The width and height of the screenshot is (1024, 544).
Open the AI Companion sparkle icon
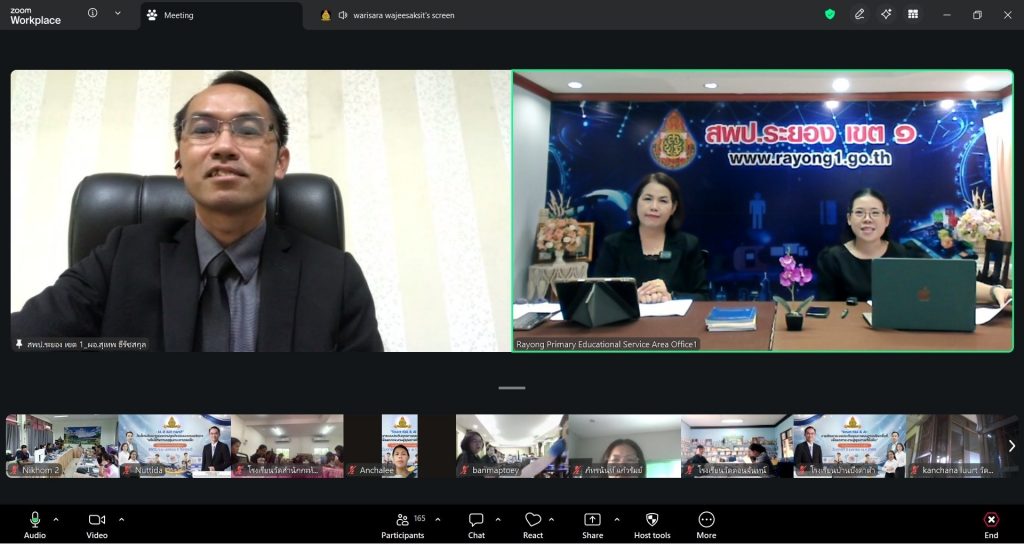[886, 15]
